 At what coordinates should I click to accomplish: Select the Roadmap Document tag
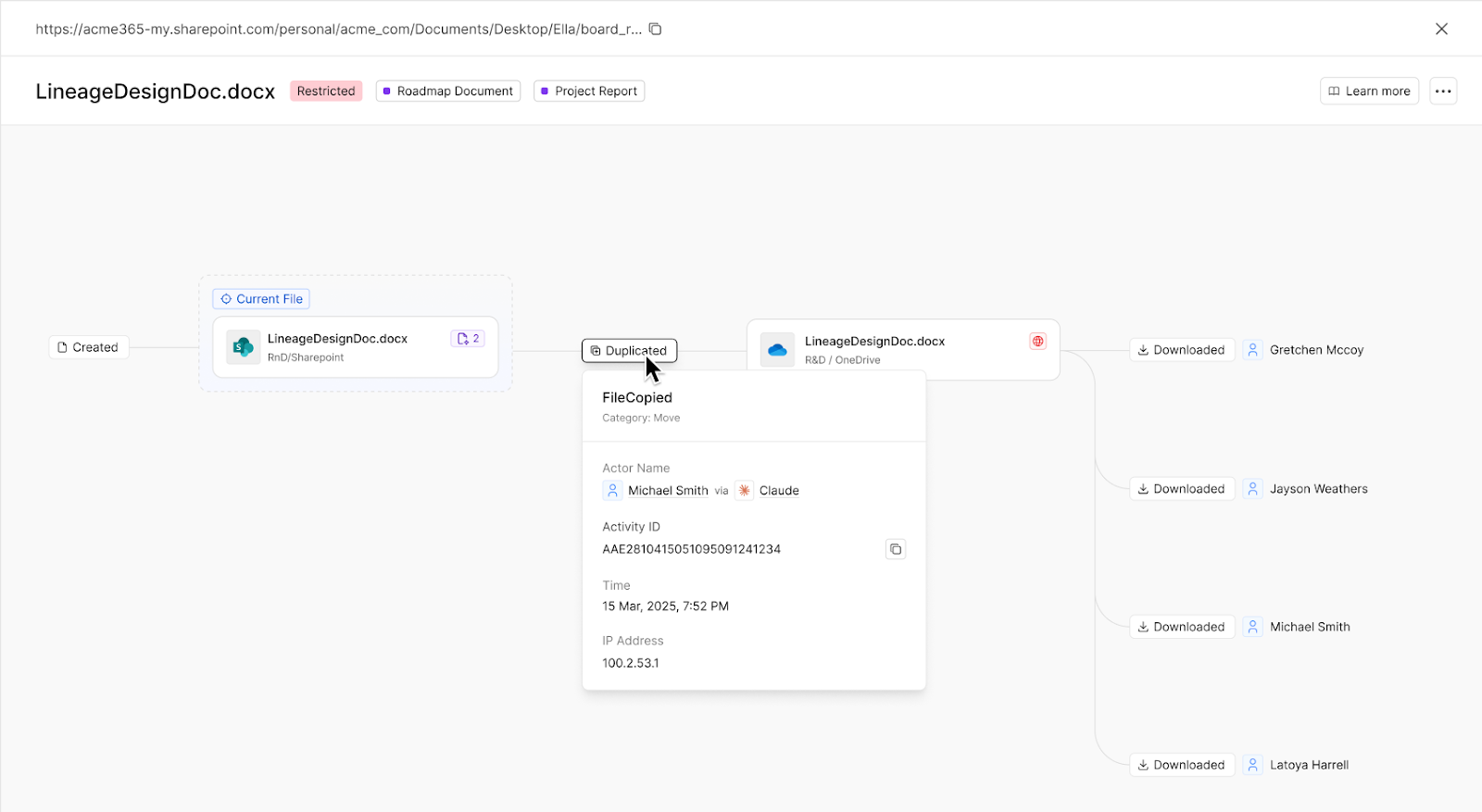[448, 91]
